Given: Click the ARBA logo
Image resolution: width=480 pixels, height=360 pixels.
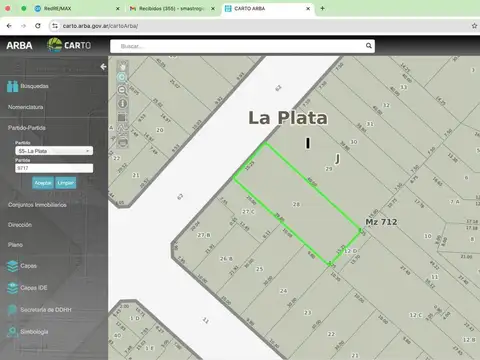Looking at the screenshot, I should pyautogui.click(x=19, y=45).
